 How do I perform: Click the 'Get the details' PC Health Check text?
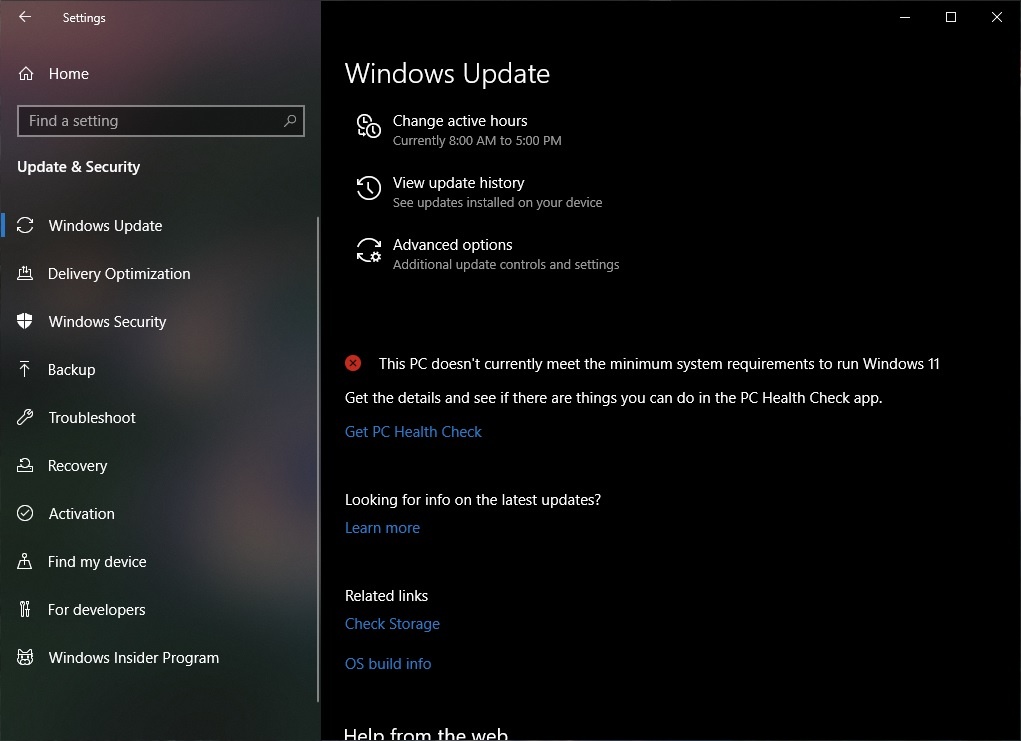coord(613,398)
